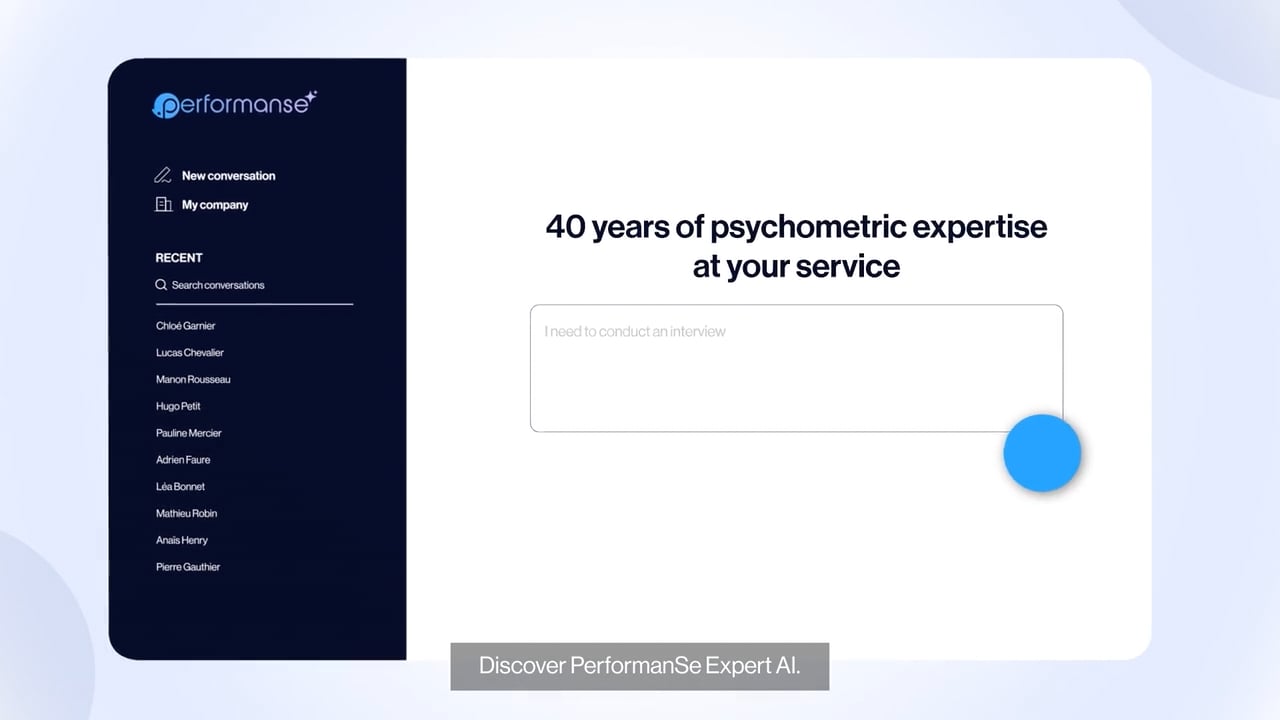The height and width of the screenshot is (720, 1280).
Task: Click the 40 years of psychometric expertise headline
Action: click(796, 246)
